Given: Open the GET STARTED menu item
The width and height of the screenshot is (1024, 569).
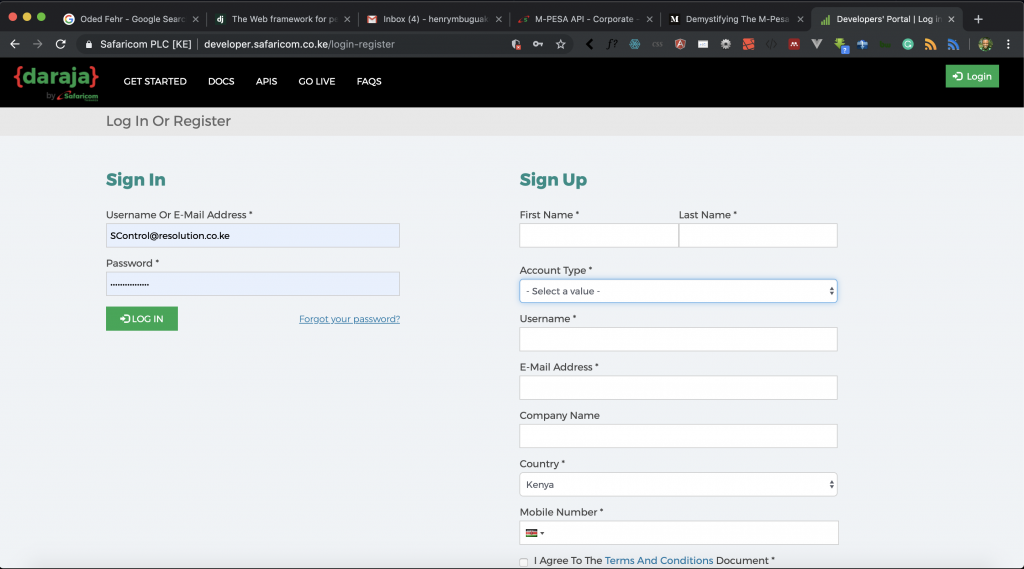Looking at the screenshot, I should 155,82.
